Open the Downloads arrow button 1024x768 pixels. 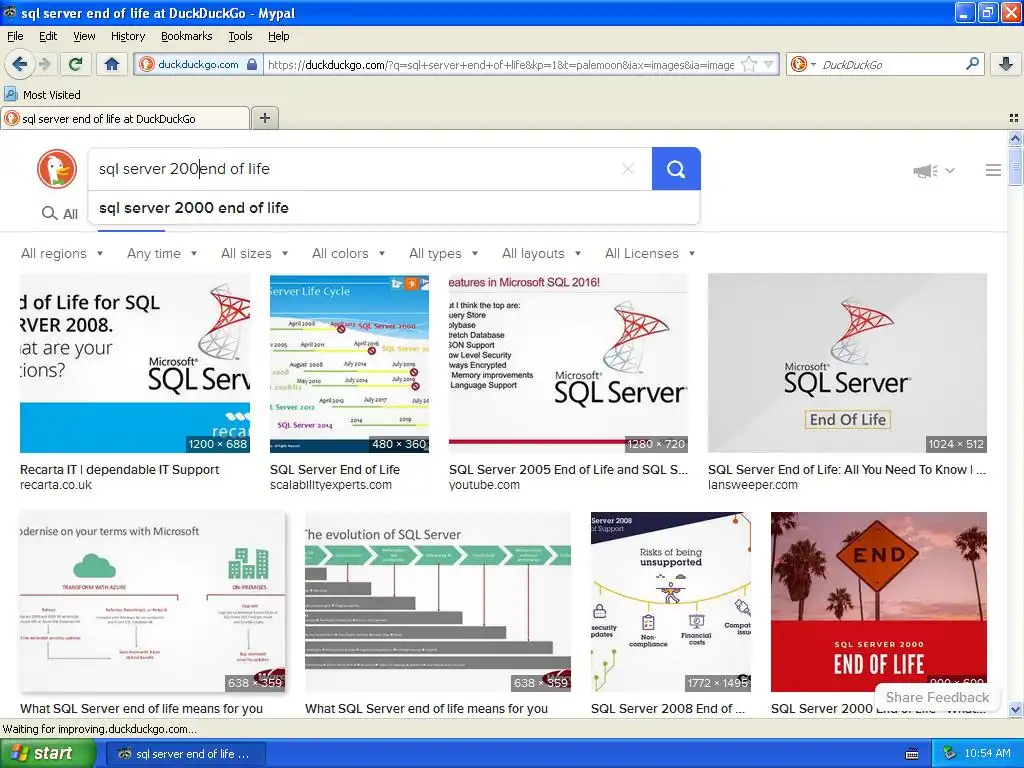coord(1006,64)
